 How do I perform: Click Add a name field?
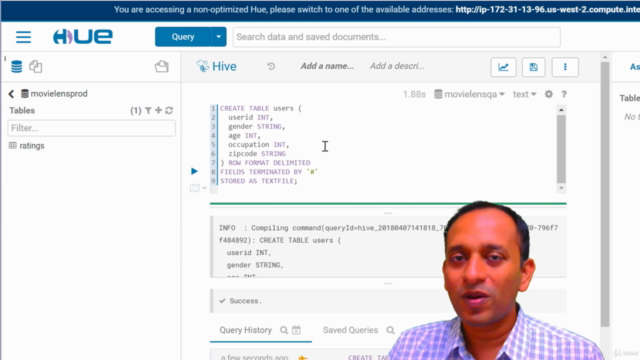click(x=327, y=66)
